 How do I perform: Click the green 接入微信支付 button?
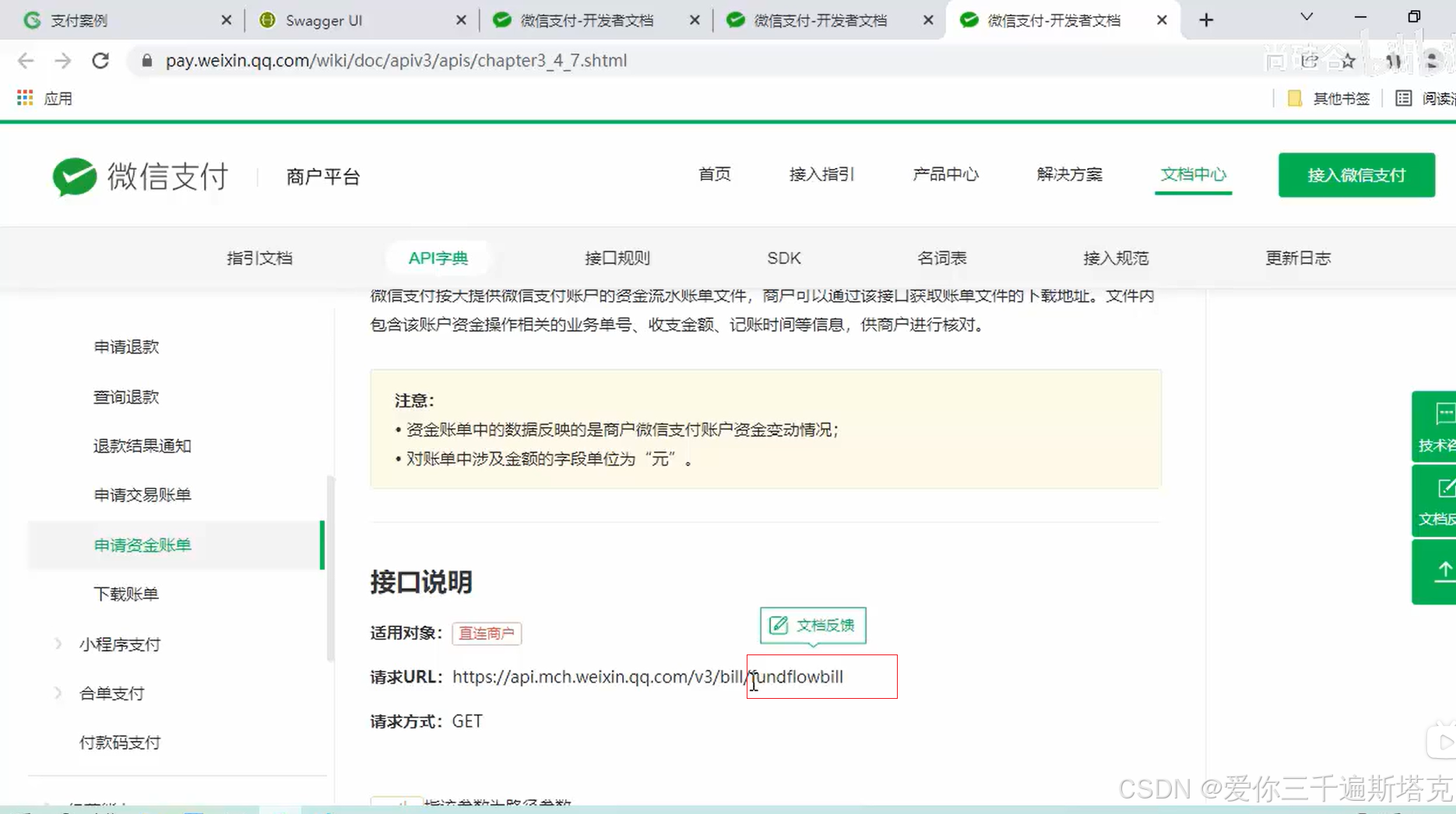[x=1356, y=175]
